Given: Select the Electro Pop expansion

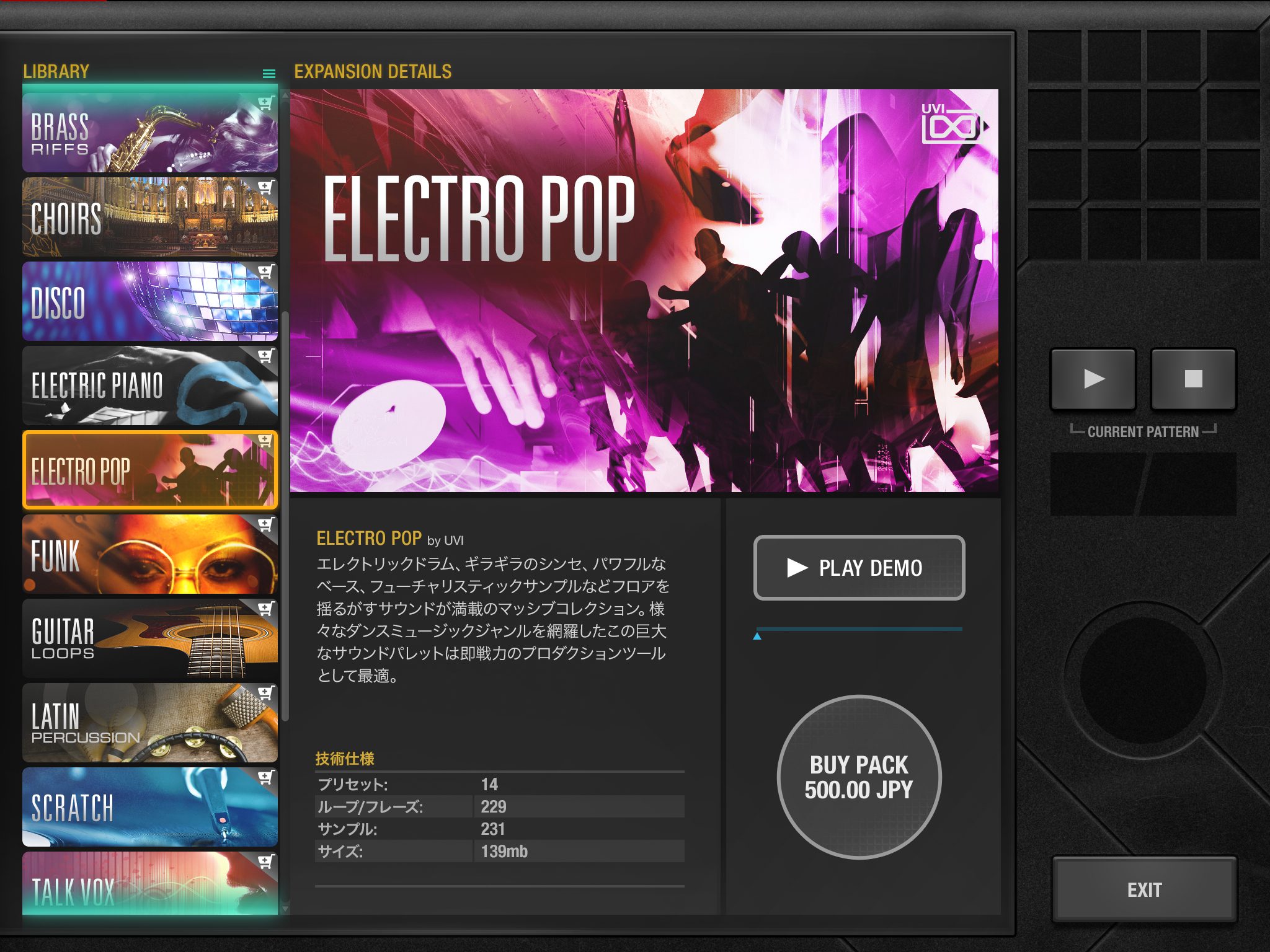Looking at the screenshot, I should pyautogui.click(x=150, y=470).
